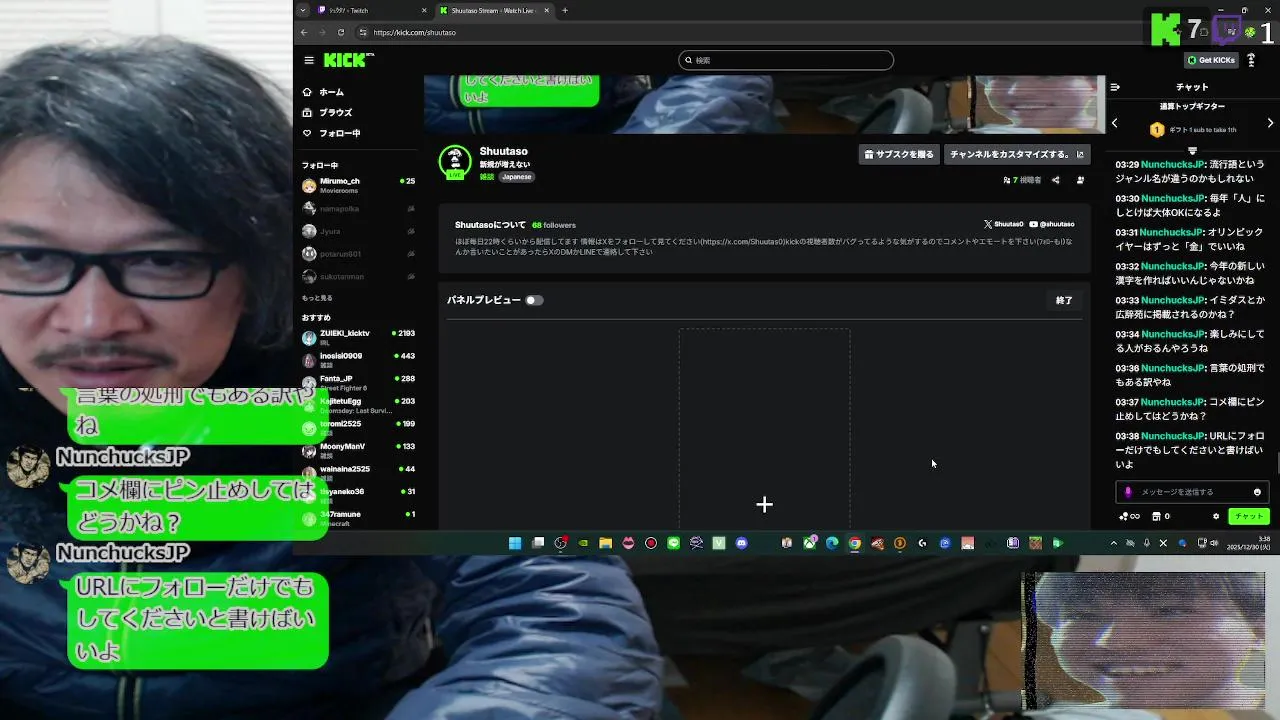Open inosisi0909 recommended channel

(359, 360)
